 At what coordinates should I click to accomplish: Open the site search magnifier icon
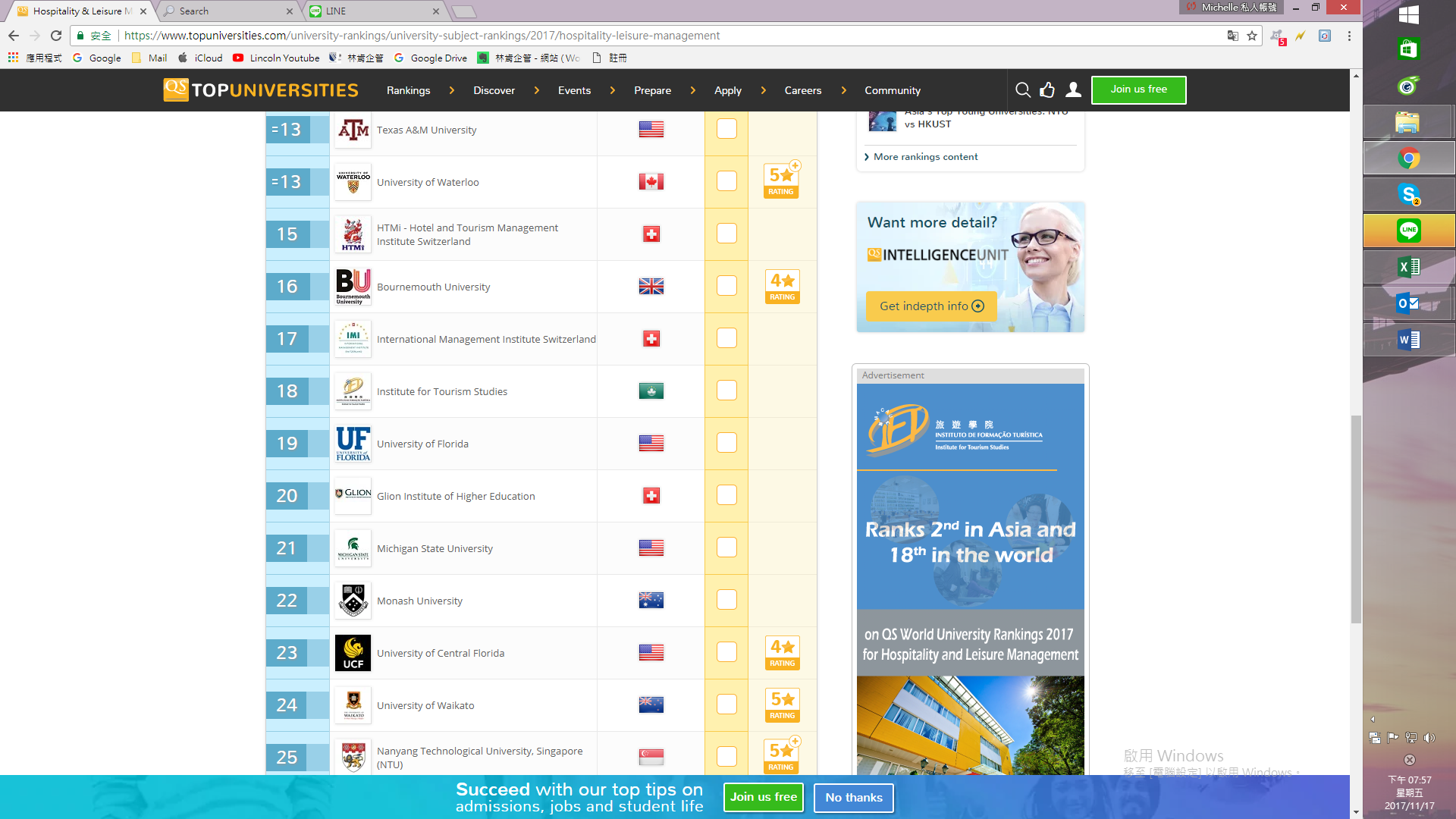click(x=1022, y=90)
